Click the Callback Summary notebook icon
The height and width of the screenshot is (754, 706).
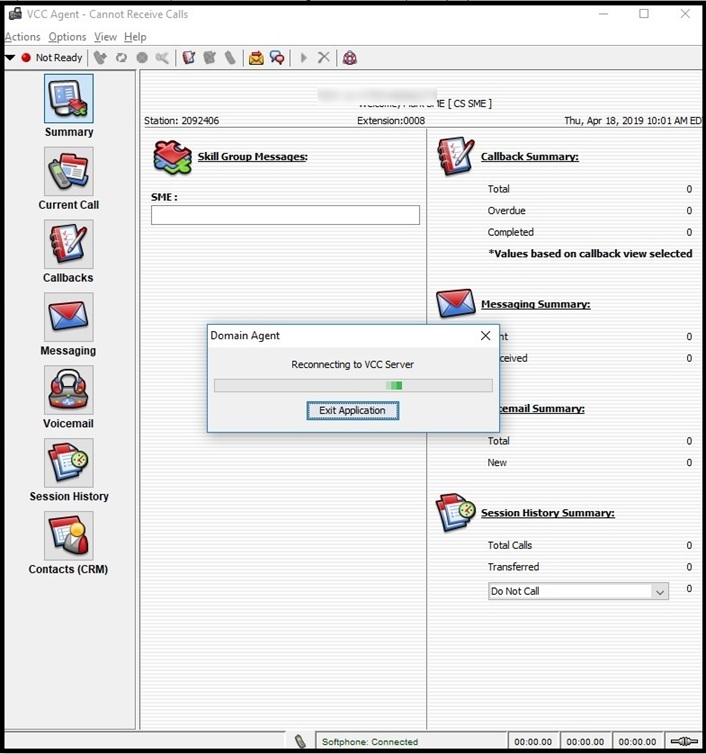(x=456, y=156)
